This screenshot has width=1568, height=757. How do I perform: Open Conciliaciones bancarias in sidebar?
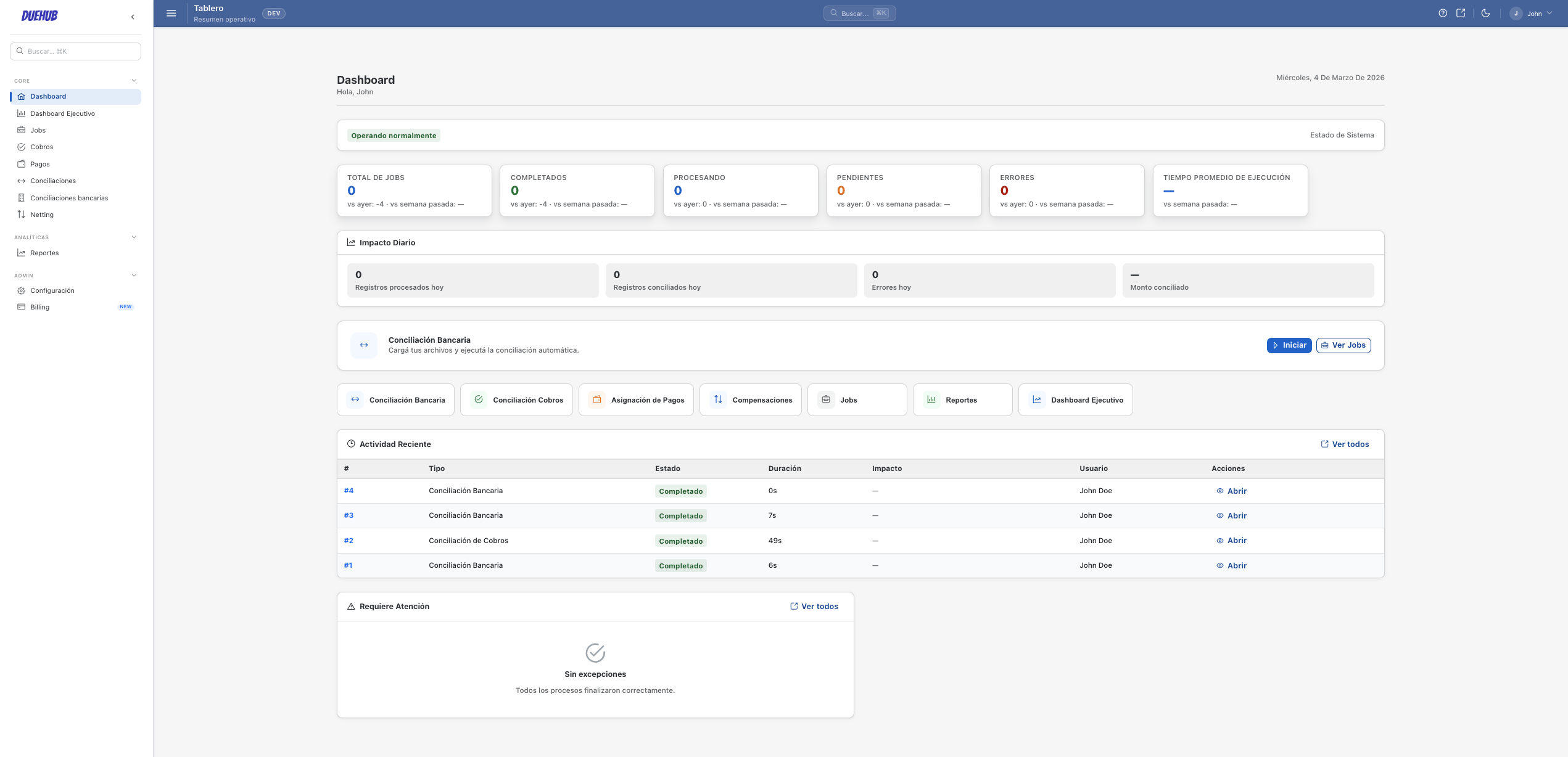point(69,198)
